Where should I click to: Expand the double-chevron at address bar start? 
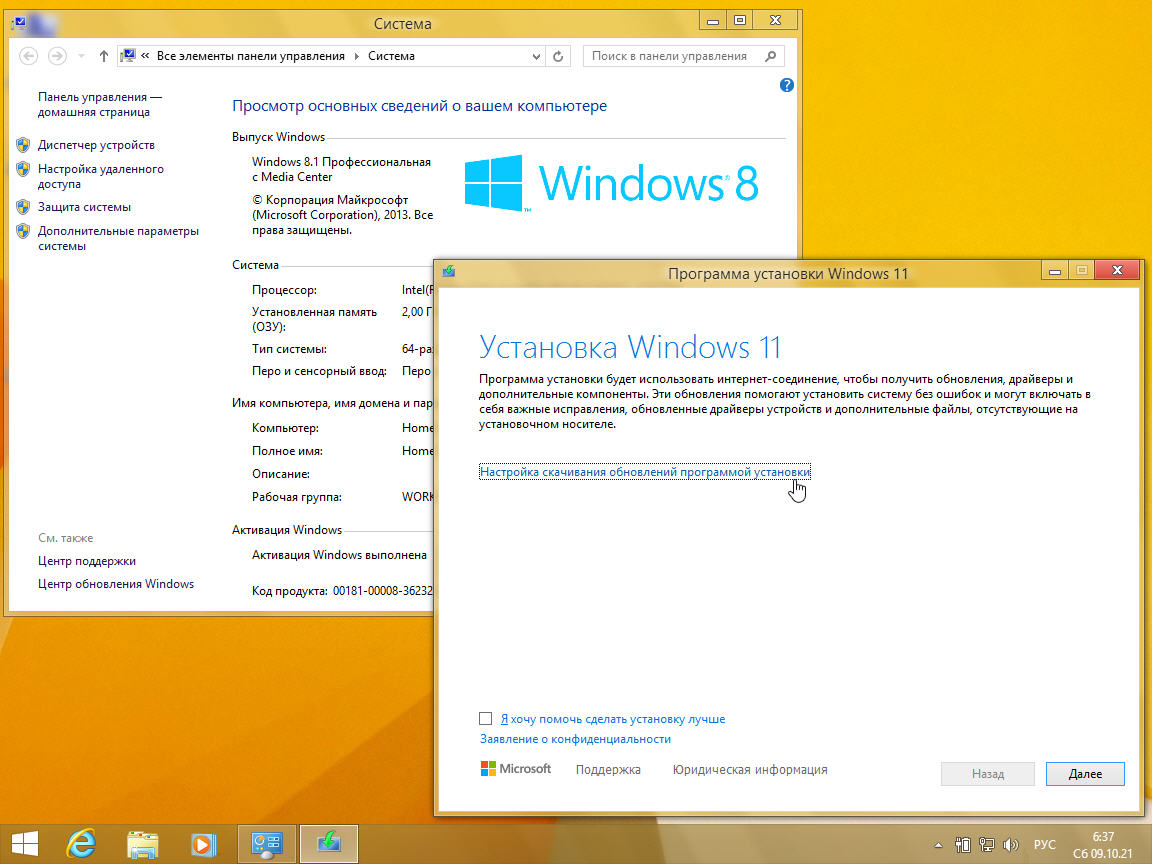coord(145,56)
